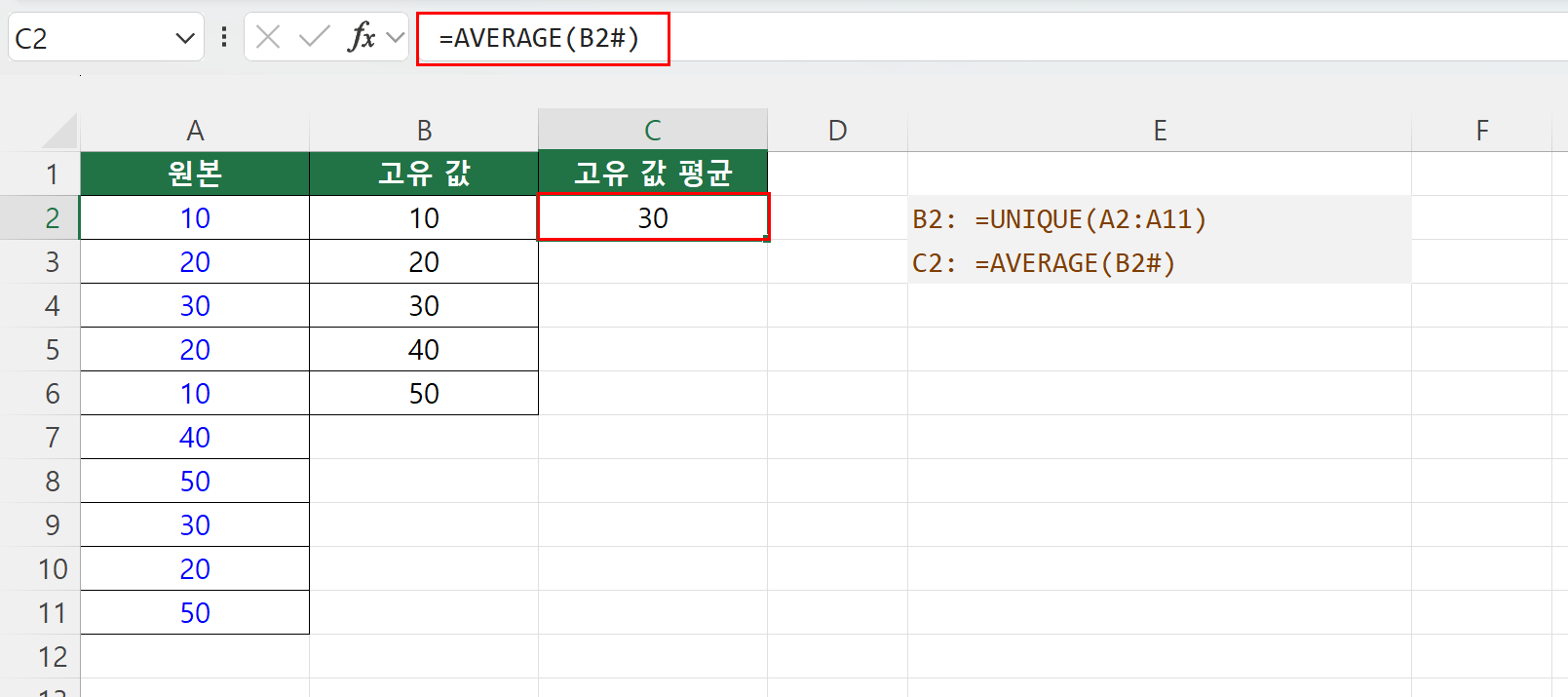Select row 6 header
The height and width of the screenshot is (697, 1568).
40,394
